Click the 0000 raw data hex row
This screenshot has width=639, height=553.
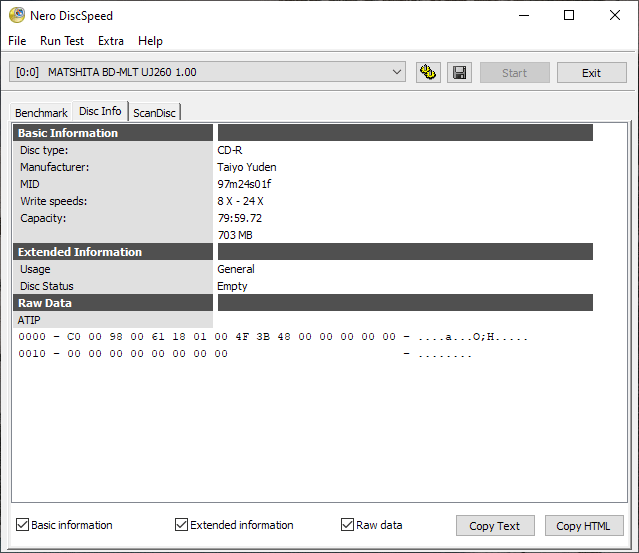pyautogui.click(x=273, y=337)
